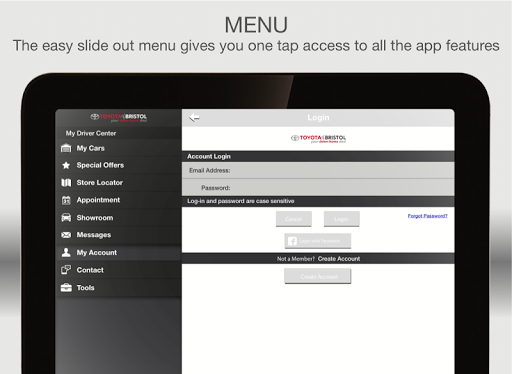Viewport: 512px width, 374px height.
Task: Focus the Password input field
Action: tap(318, 188)
